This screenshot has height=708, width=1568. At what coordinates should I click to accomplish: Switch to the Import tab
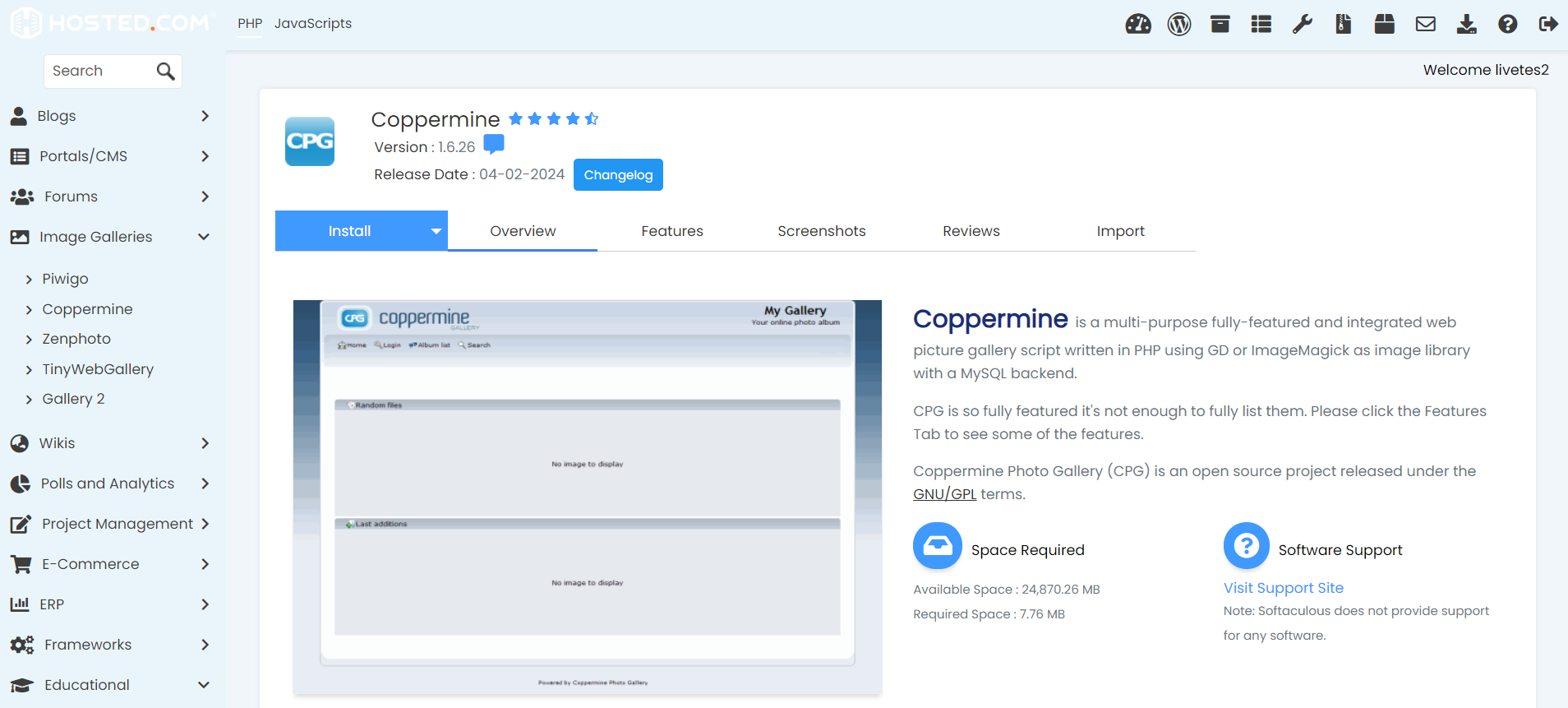click(1121, 231)
